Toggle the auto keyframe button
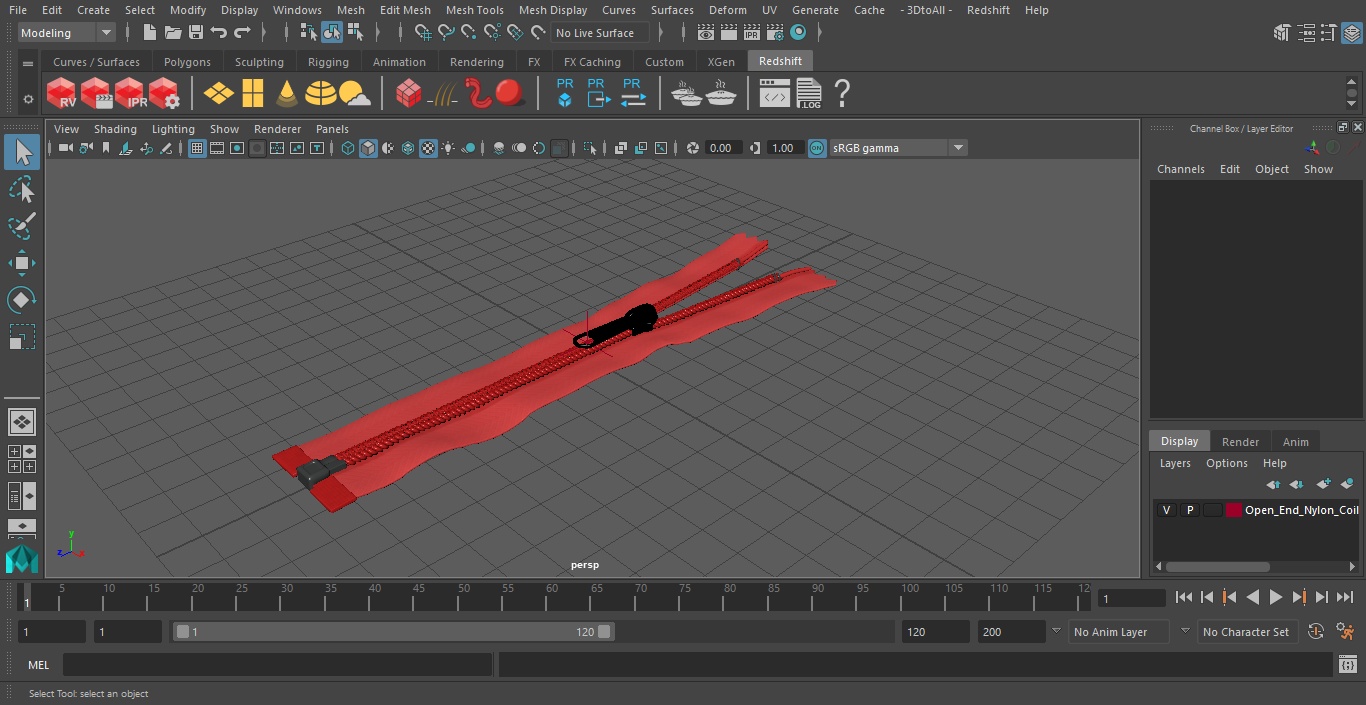The height and width of the screenshot is (705, 1366). (x=1316, y=632)
